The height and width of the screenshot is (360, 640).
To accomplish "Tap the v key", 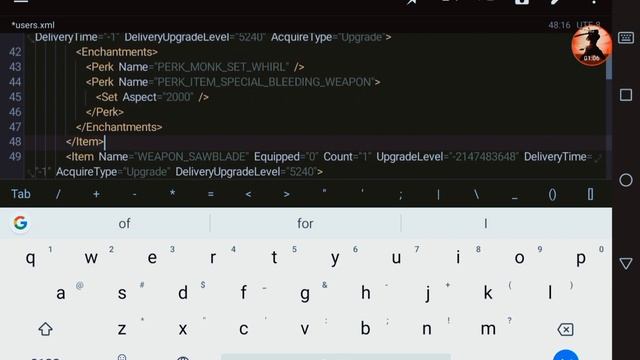I will 304,329.
